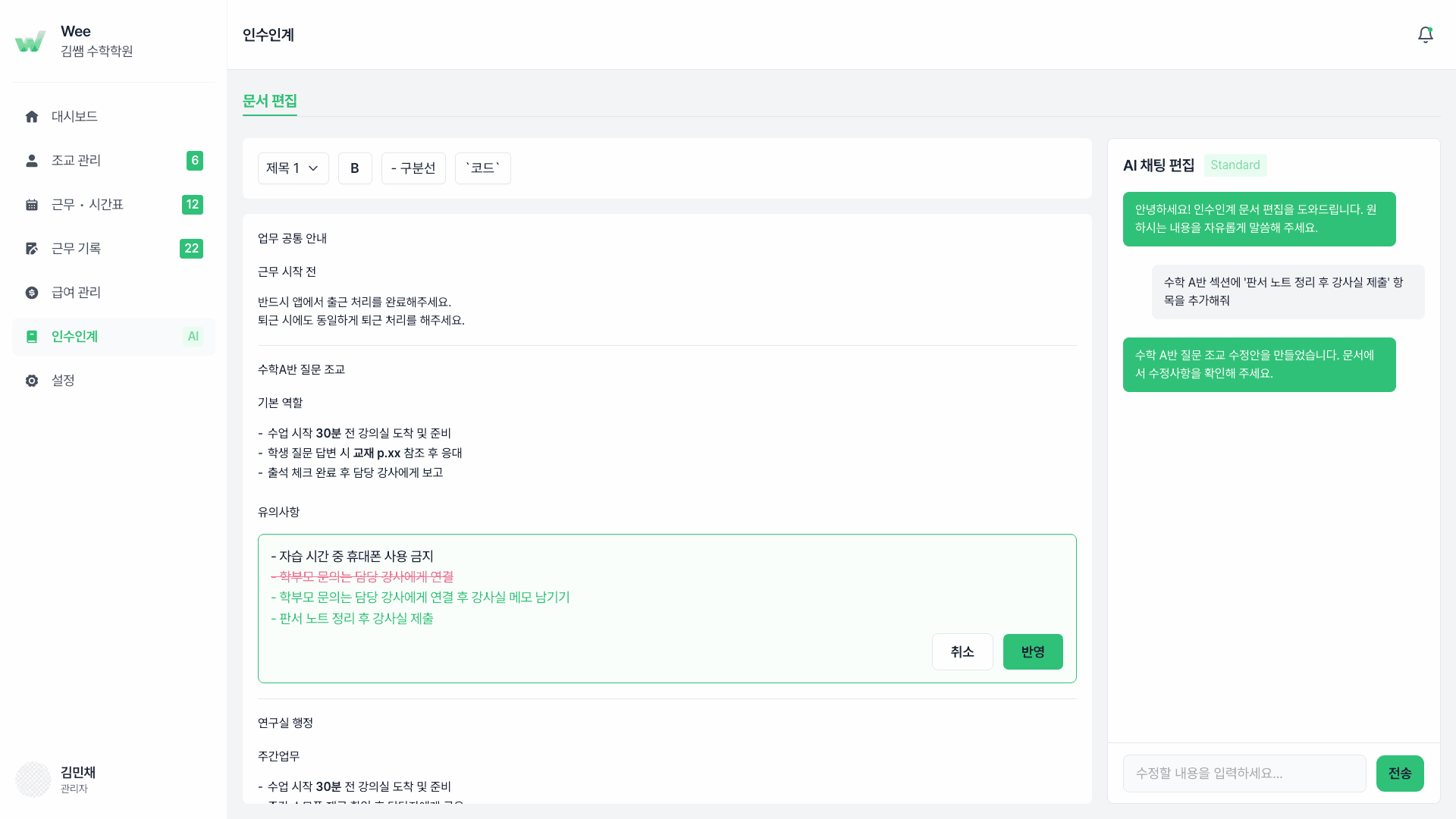Click the 자습 시간 중 휴대폰 line

pos(353,557)
